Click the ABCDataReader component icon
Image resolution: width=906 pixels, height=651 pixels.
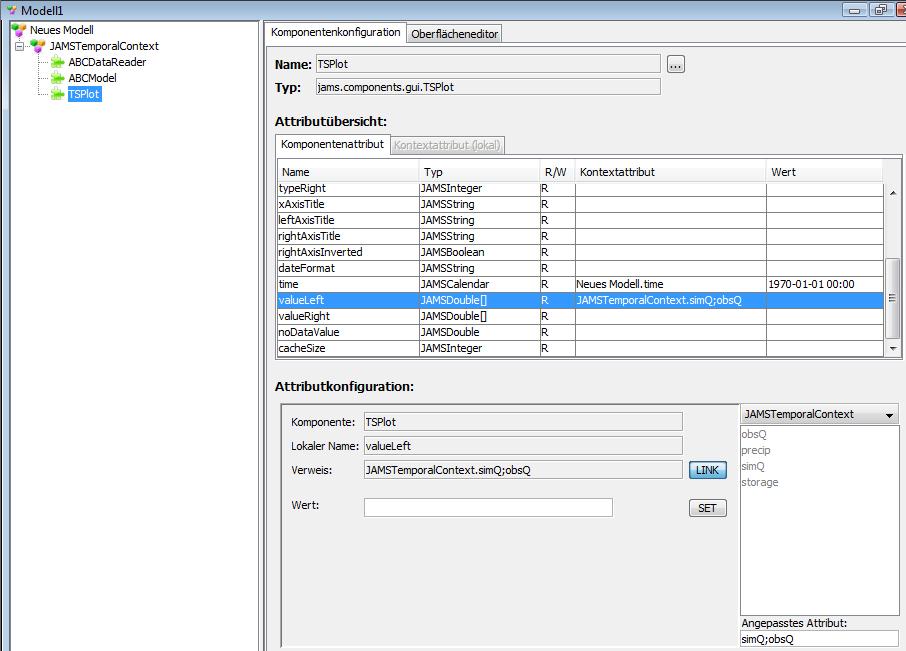click(58, 62)
